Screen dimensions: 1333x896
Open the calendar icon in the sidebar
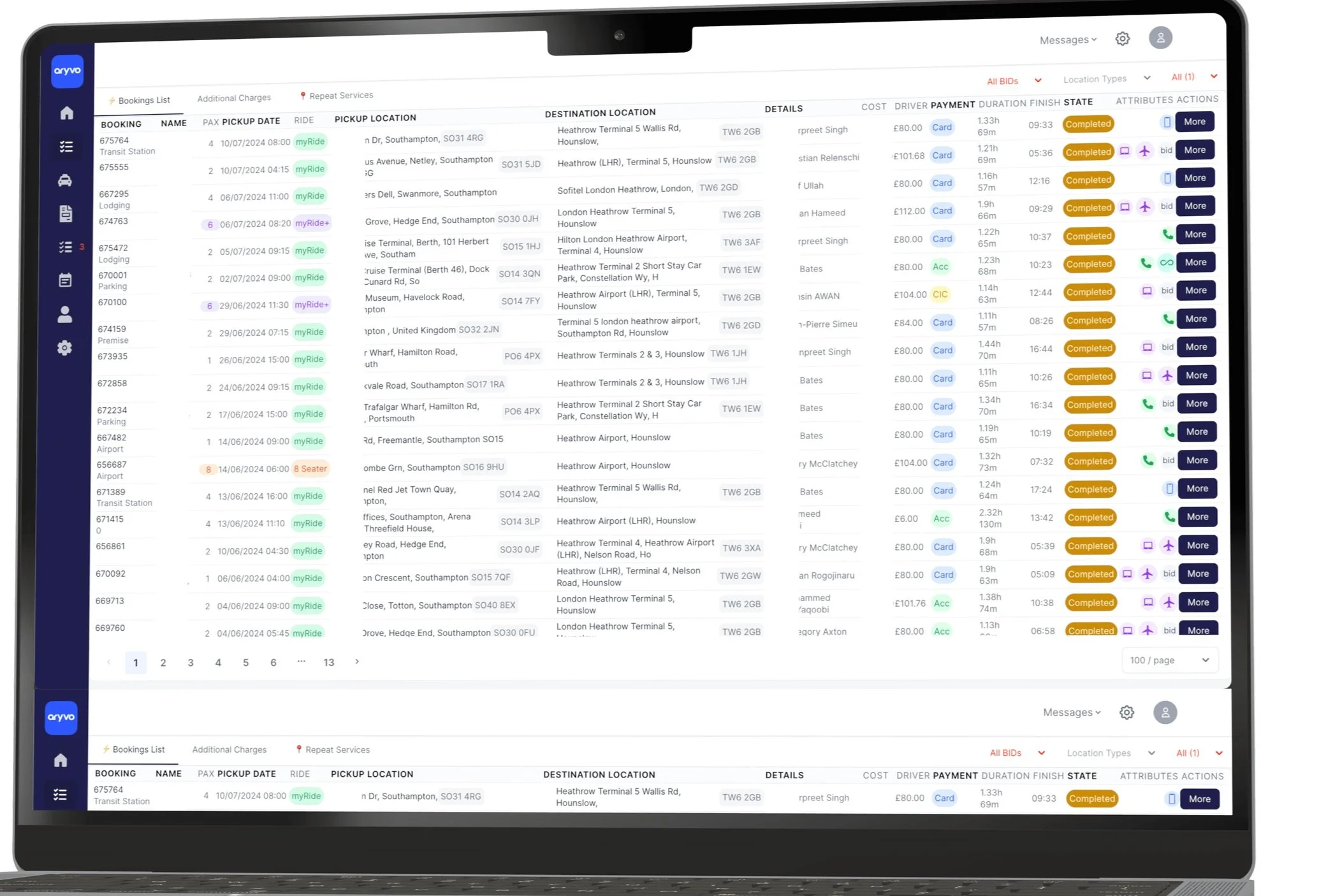pyautogui.click(x=65, y=280)
